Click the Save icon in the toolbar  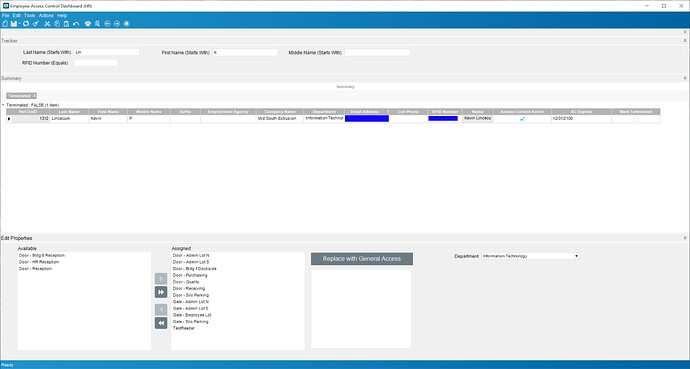tap(14, 24)
